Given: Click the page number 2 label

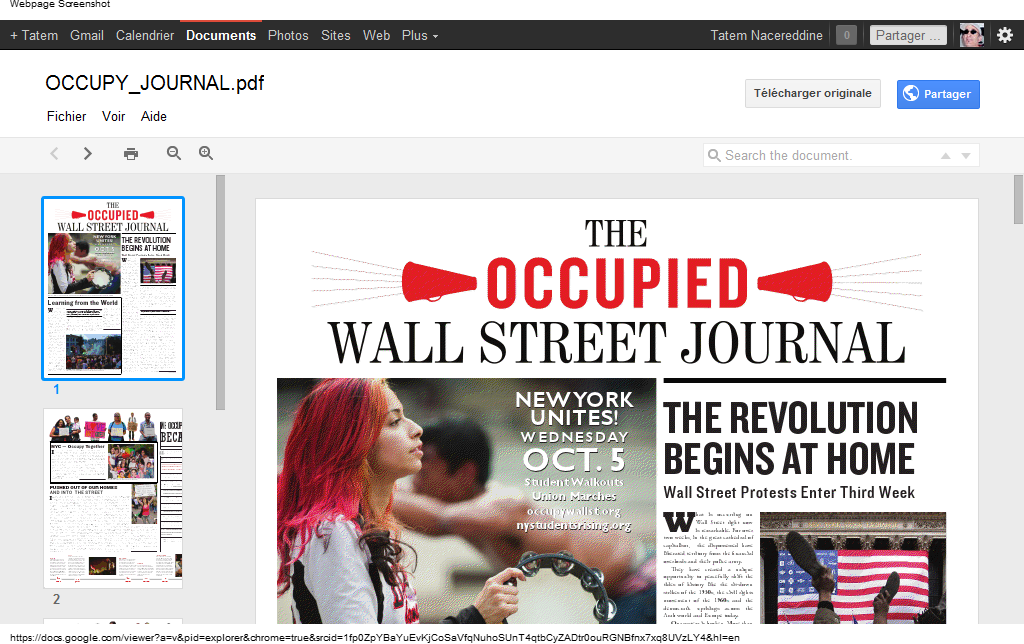Looking at the screenshot, I should tap(56, 599).
